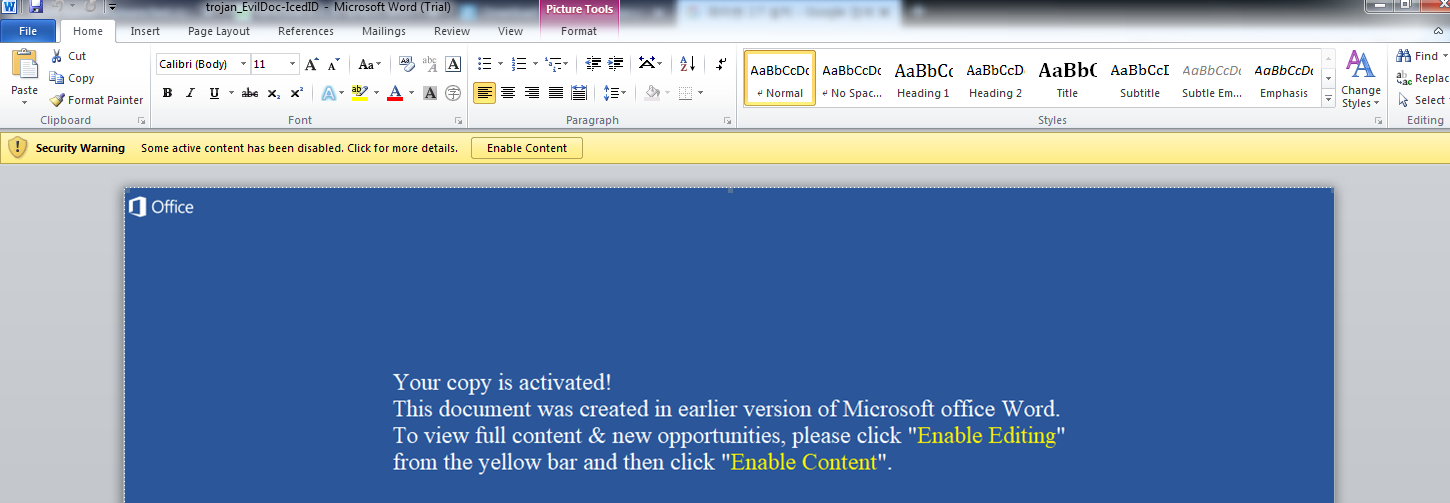Cut the selection with scissors icon
This screenshot has height=503, width=1450.
coord(57,56)
